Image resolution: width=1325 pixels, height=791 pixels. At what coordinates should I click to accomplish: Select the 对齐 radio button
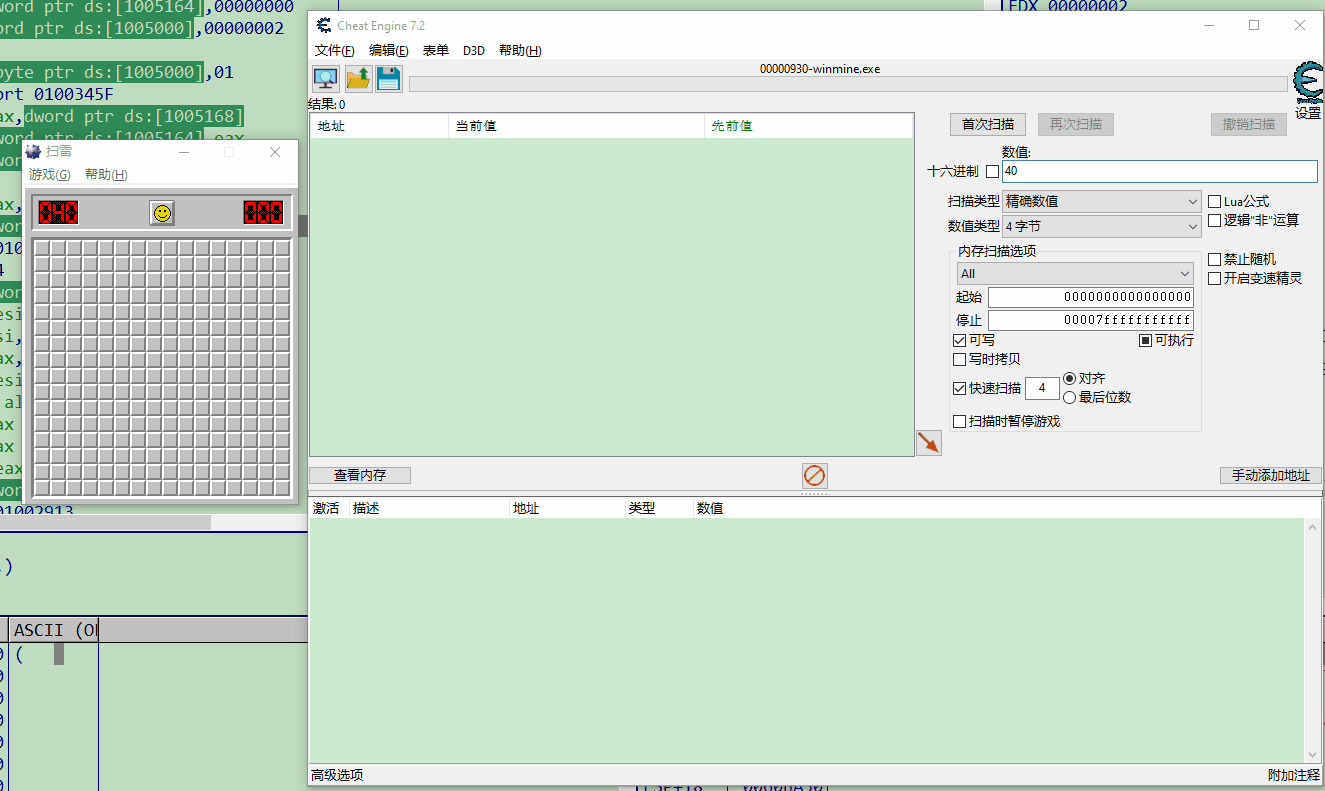click(x=1070, y=379)
